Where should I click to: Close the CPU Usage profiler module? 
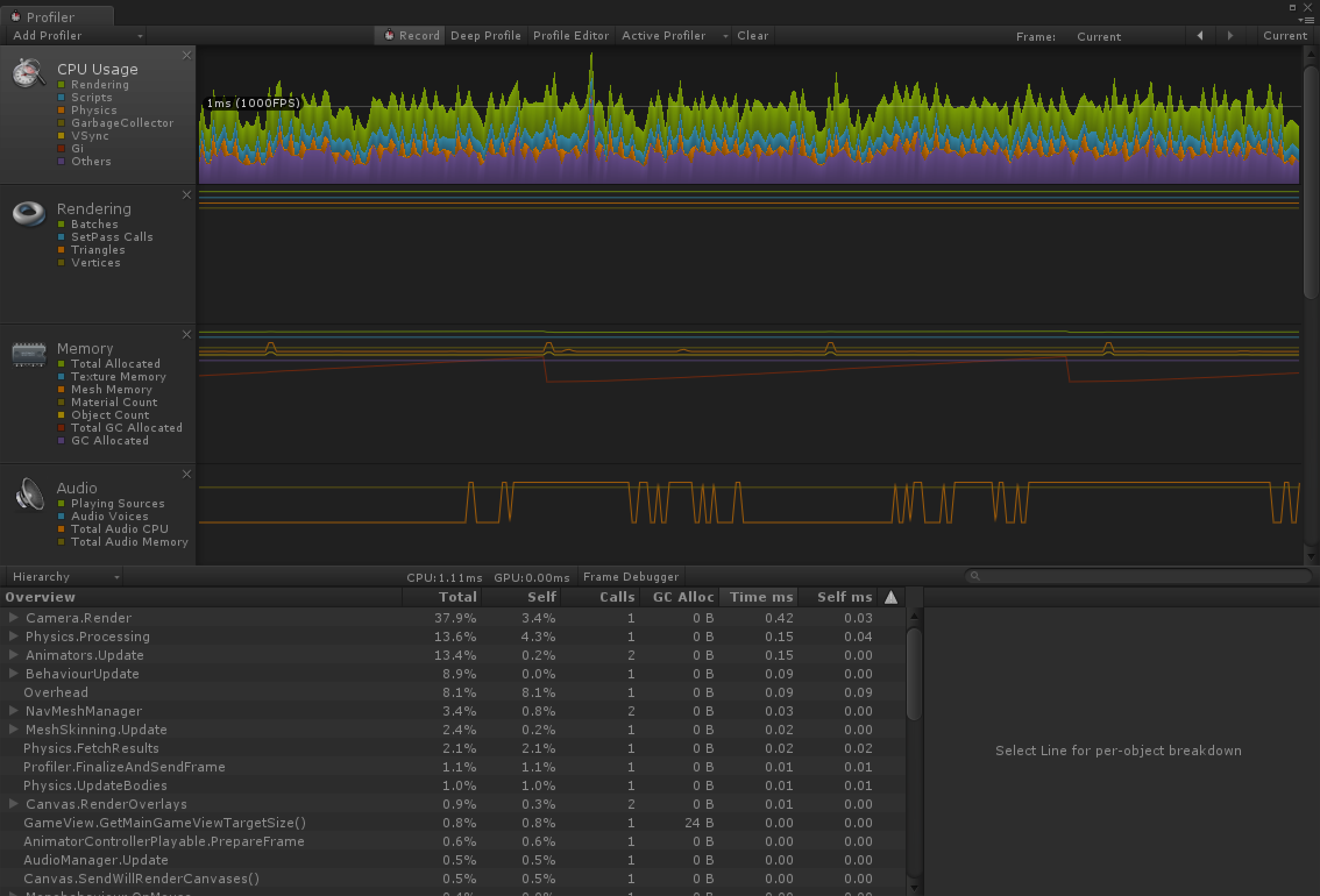(x=186, y=55)
